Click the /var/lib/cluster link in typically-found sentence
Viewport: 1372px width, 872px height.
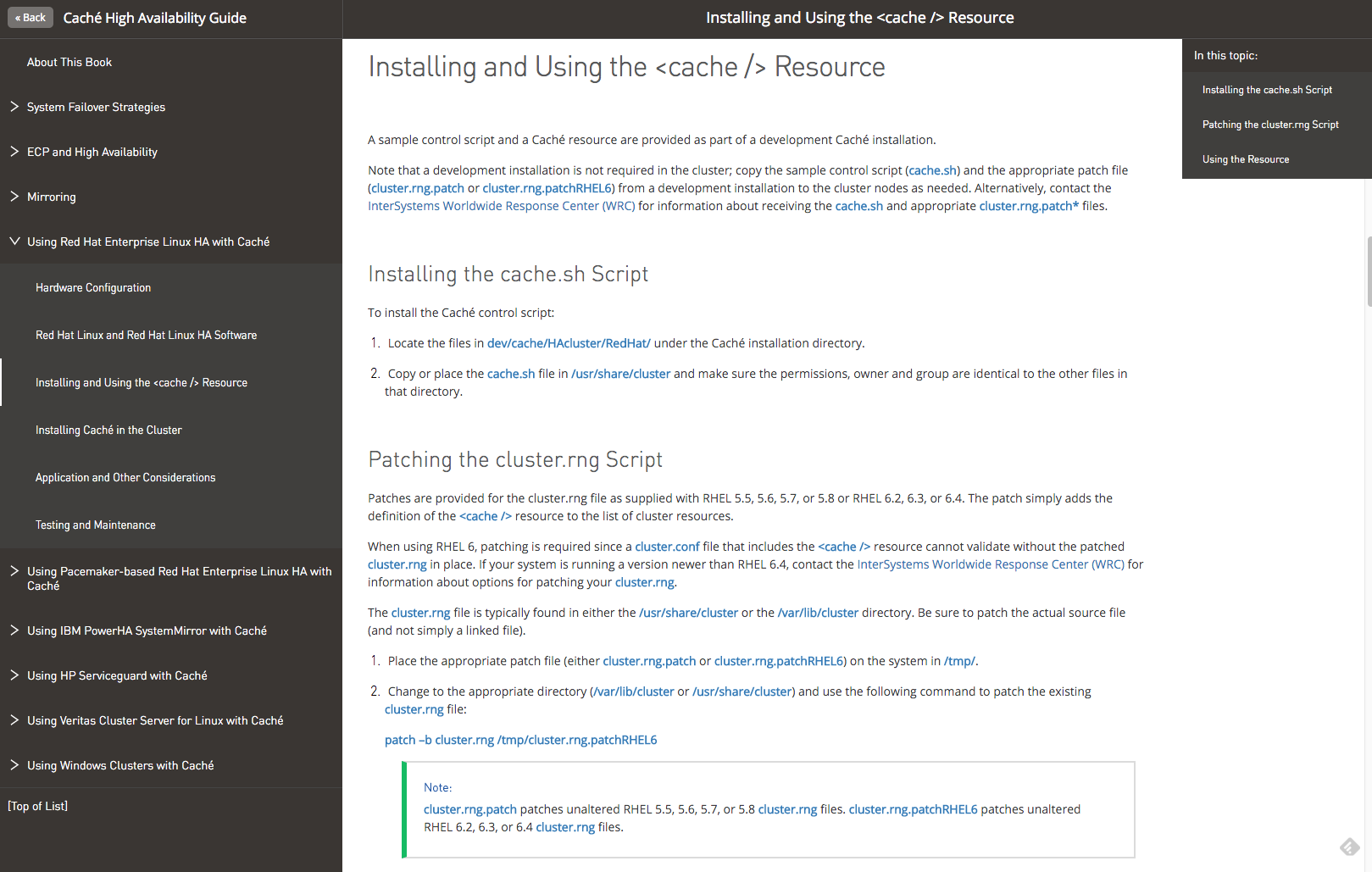(x=818, y=613)
